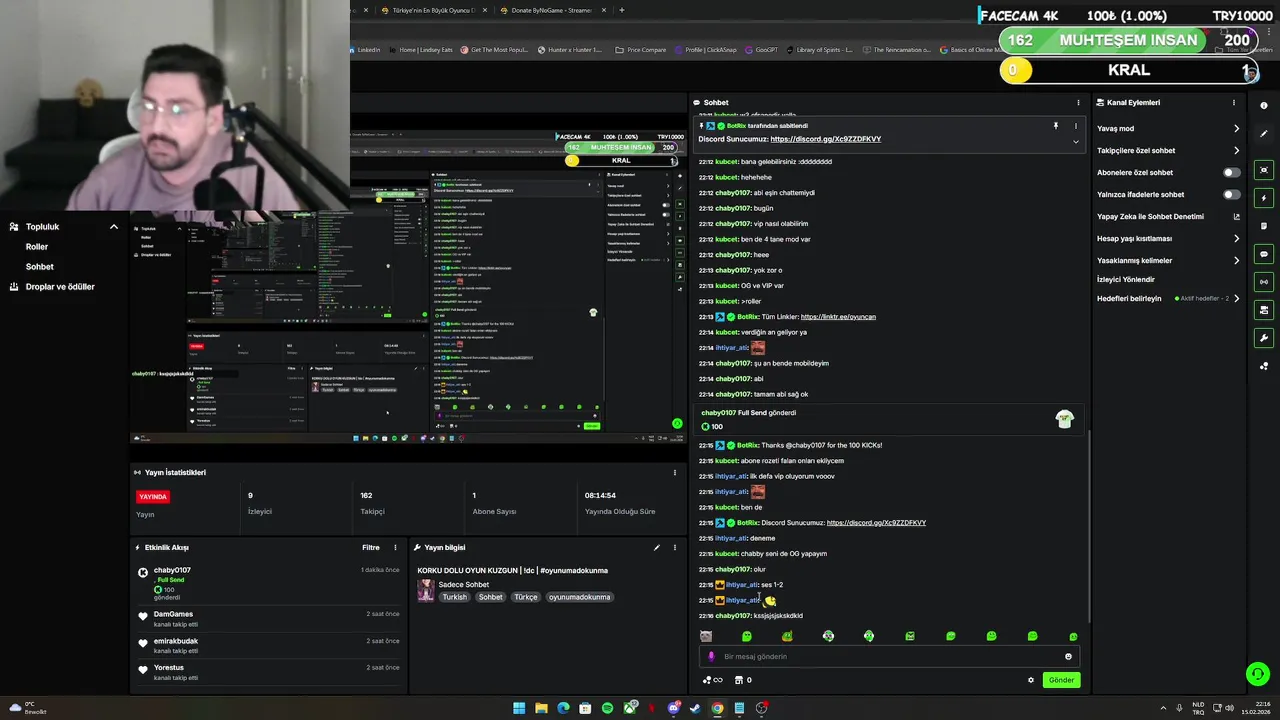Unpin the pinned BotRix message via pin icon
The image size is (1280, 720).
click(x=1055, y=126)
